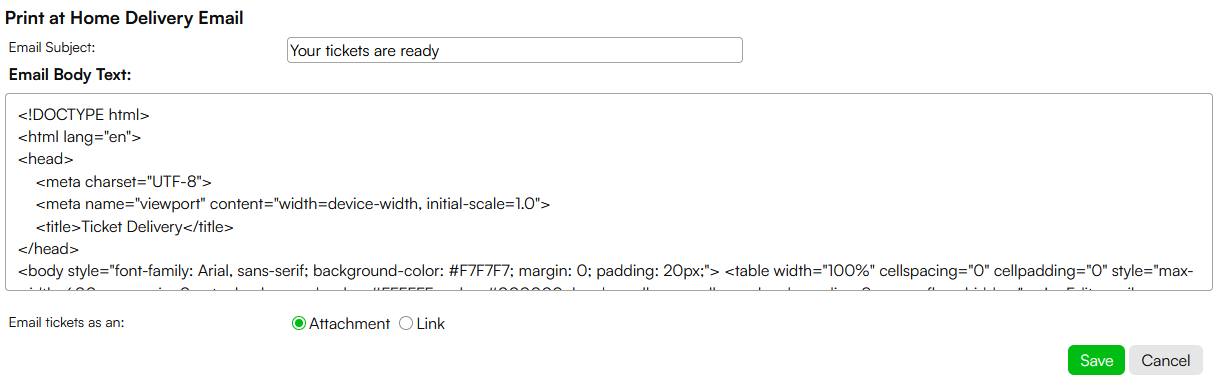Click the Ticket Delivery title tag line
The height and width of the screenshot is (386, 1222).
point(134,227)
